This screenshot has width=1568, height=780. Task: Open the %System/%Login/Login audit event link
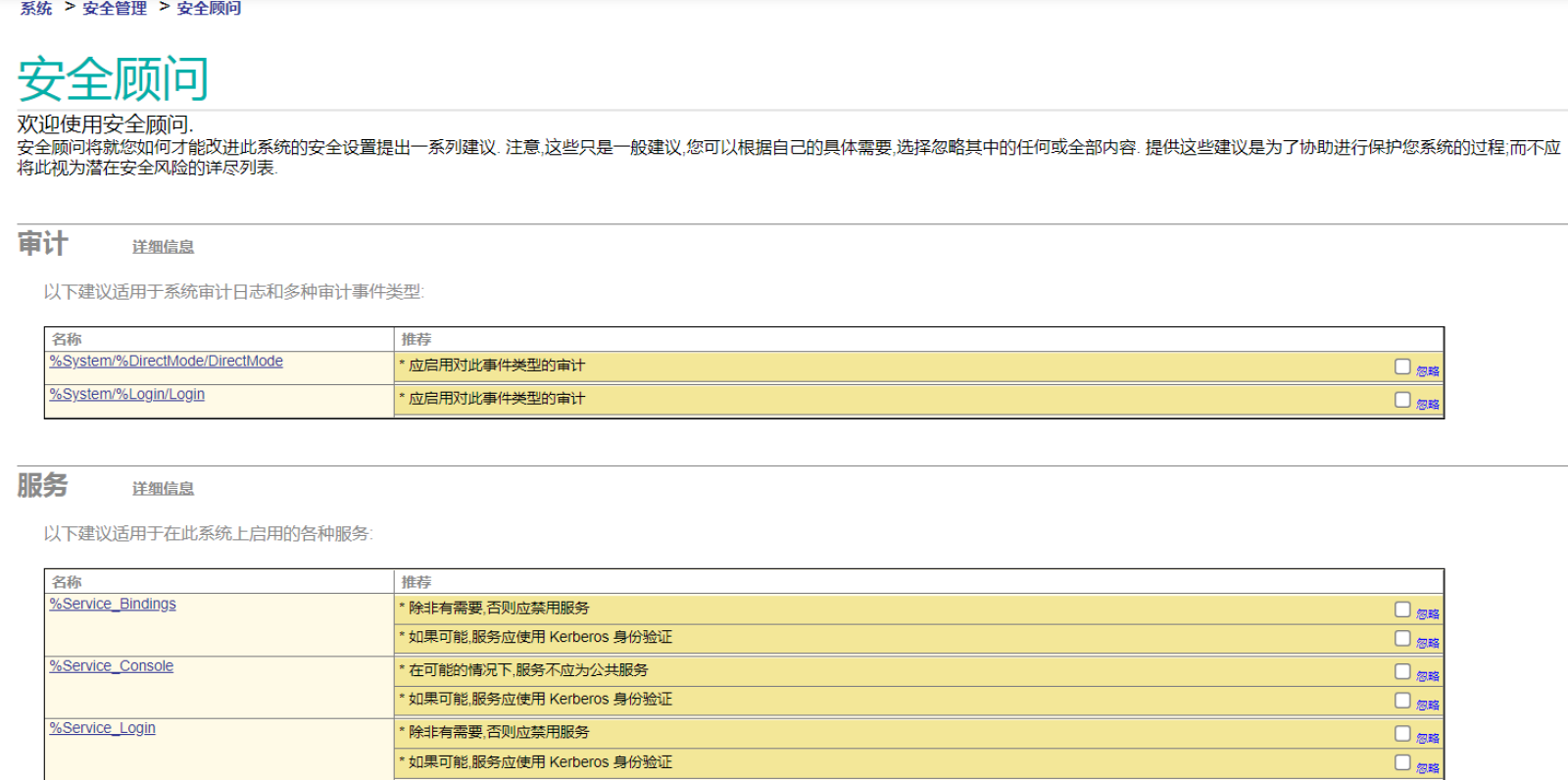tap(127, 395)
